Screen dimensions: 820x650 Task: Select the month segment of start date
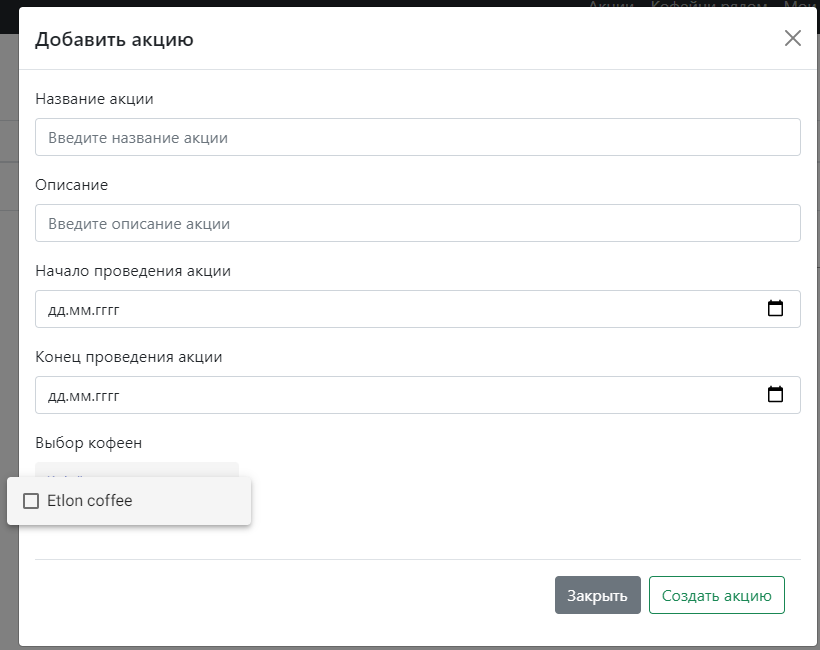80,310
